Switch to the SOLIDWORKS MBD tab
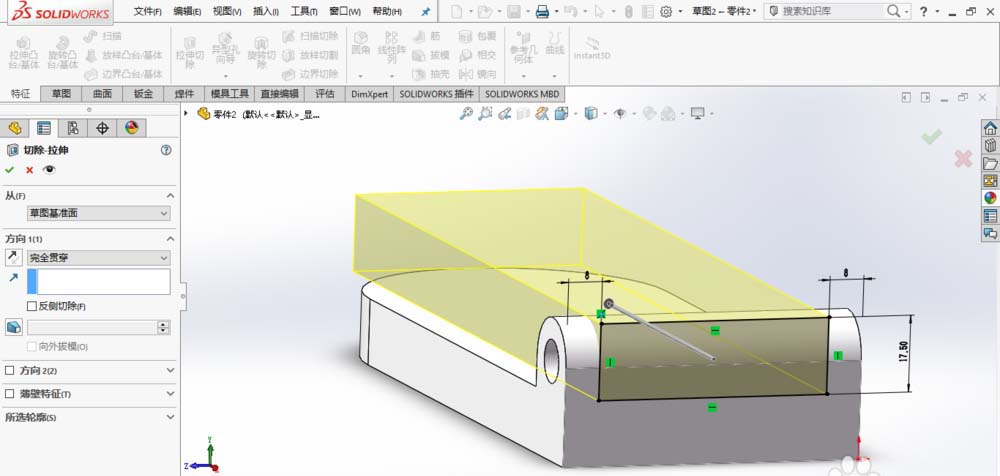Image resolution: width=1000 pixels, height=476 pixels. click(522, 94)
